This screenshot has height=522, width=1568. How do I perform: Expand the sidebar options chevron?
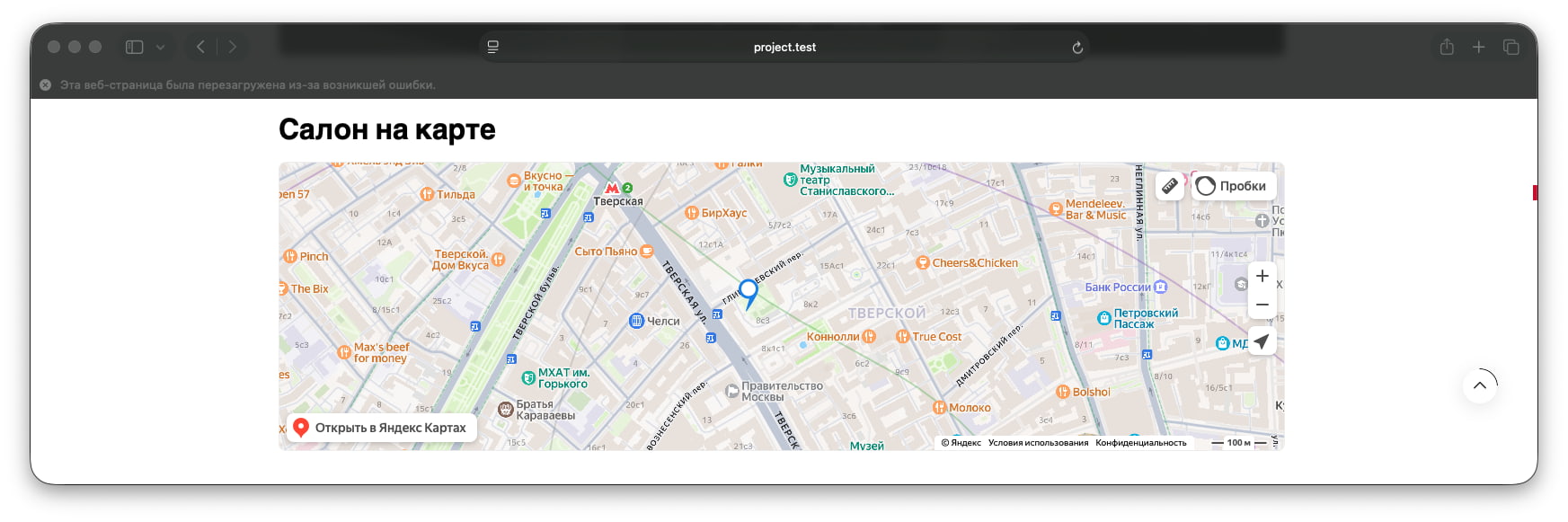point(160,47)
